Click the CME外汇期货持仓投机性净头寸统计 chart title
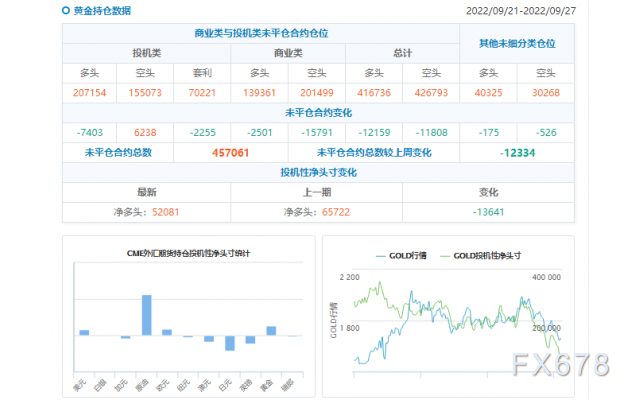 (x=188, y=253)
